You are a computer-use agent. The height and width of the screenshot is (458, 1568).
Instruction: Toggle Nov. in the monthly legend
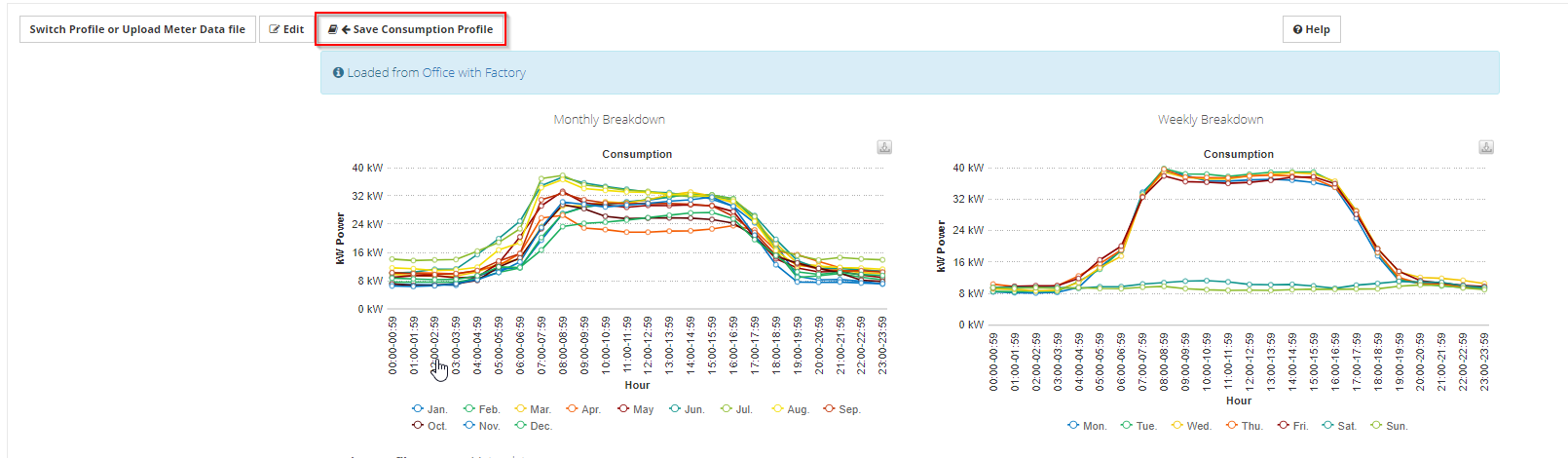[481, 426]
